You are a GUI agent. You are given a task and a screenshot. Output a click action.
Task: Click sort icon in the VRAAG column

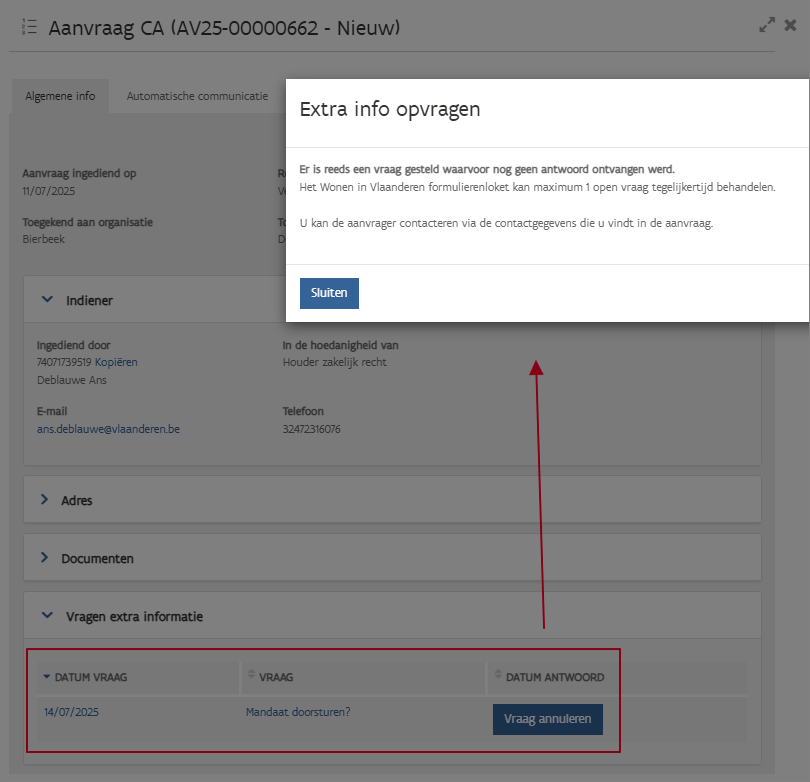tap(251, 677)
